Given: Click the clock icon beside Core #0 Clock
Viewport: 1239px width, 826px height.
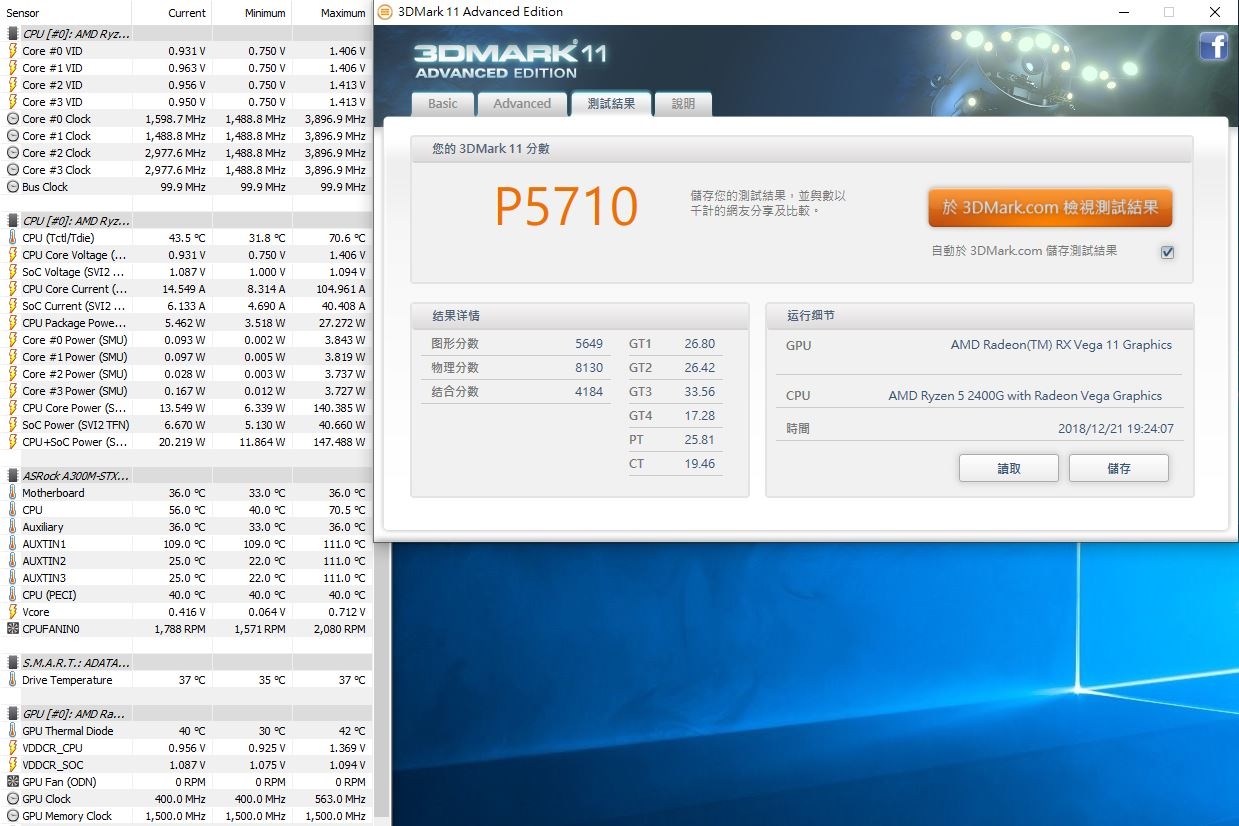Looking at the screenshot, I should pos(13,119).
